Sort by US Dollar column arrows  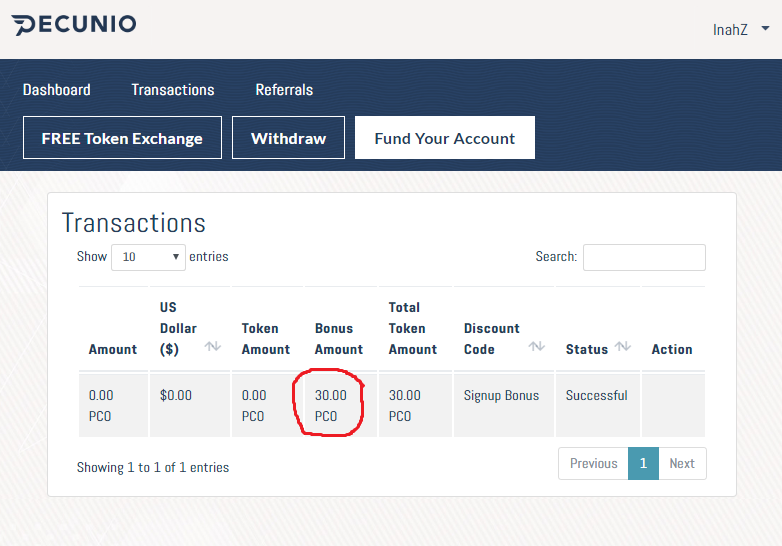[x=213, y=347]
